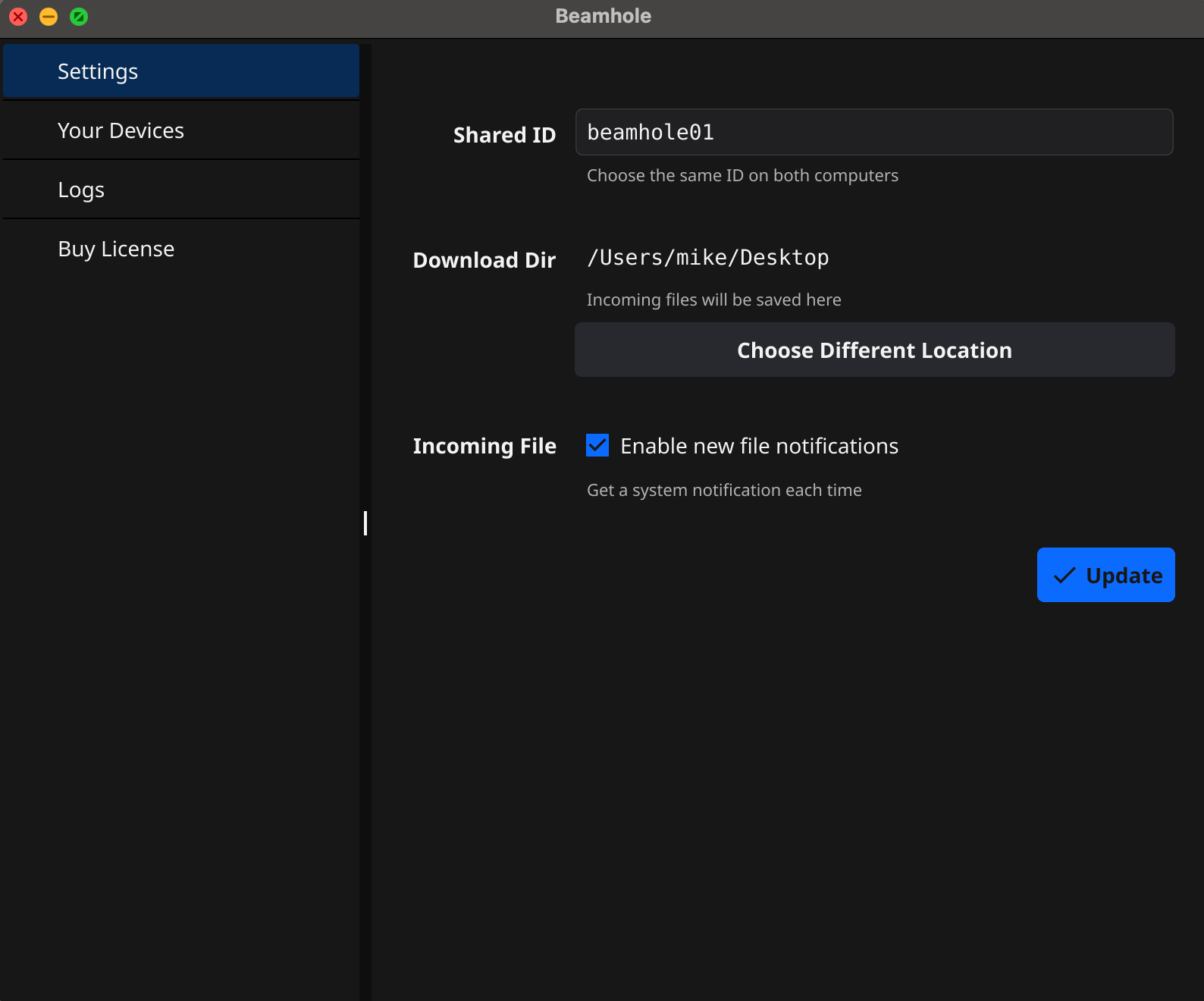Image resolution: width=1204 pixels, height=1001 pixels.
Task: Click 'Choose the same ID on both computers' hint
Action: tap(742, 175)
